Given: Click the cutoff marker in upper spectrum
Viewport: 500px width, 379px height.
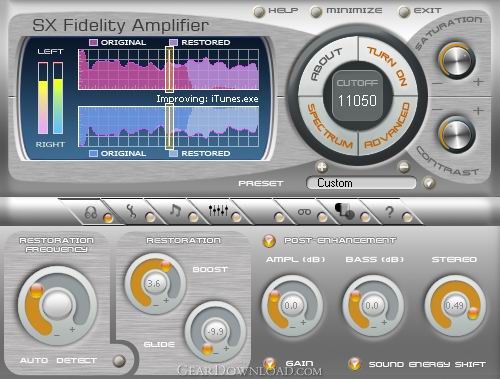Looking at the screenshot, I should point(169,69).
